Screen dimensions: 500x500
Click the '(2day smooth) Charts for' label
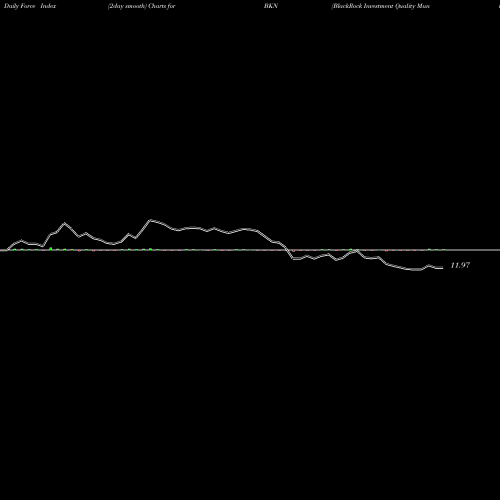tap(142, 6)
